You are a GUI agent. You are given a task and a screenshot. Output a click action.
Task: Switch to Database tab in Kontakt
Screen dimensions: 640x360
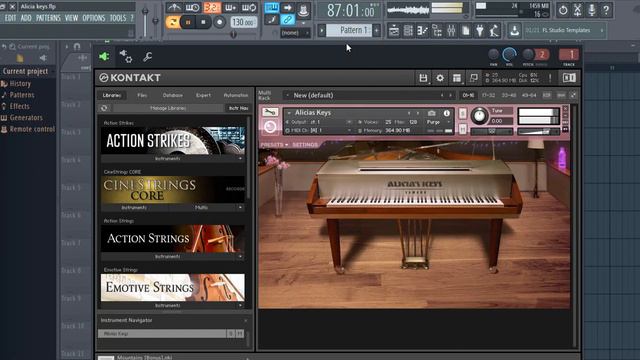(173, 95)
